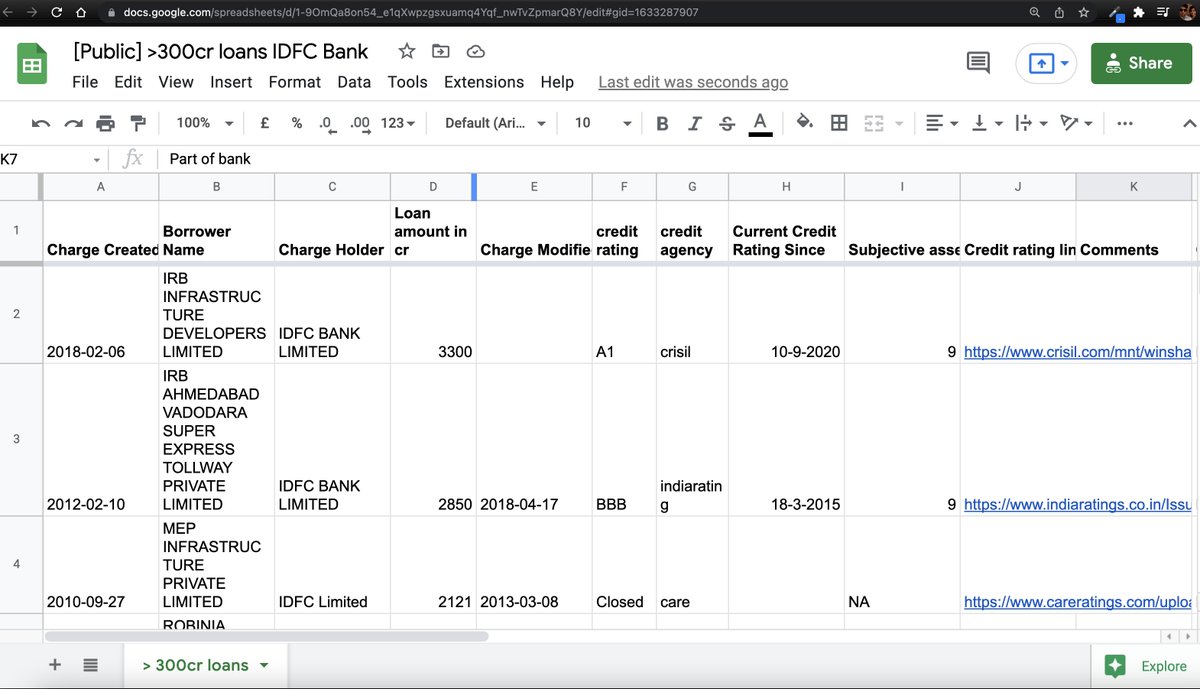Click the Present to meeting button
This screenshot has width=1200, height=689.
1046,63
